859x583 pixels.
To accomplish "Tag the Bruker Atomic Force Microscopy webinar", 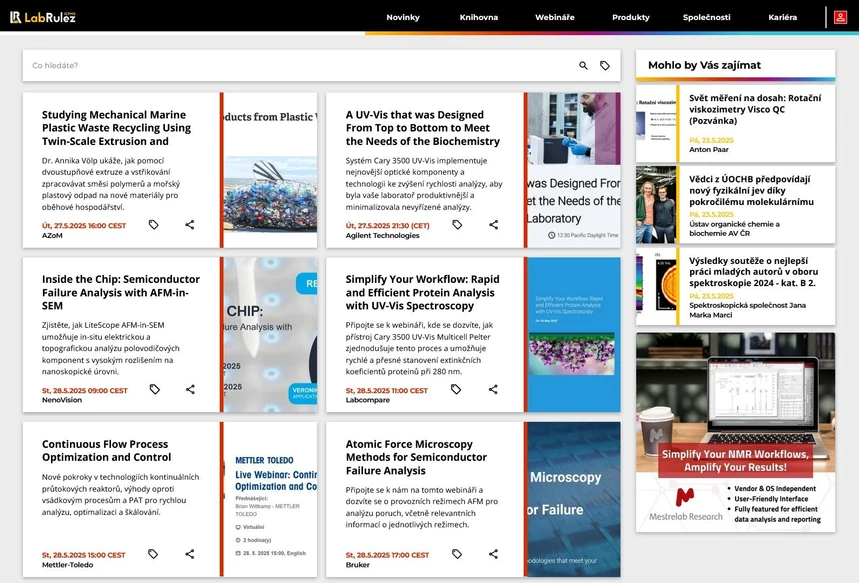I will tap(457, 554).
